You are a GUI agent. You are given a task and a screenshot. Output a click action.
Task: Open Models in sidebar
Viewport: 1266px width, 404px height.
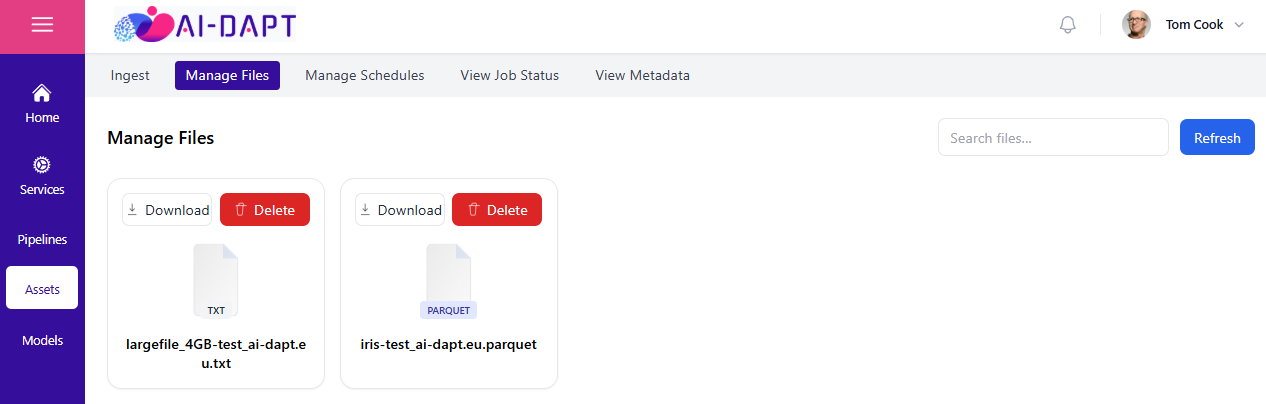pyautogui.click(x=42, y=340)
